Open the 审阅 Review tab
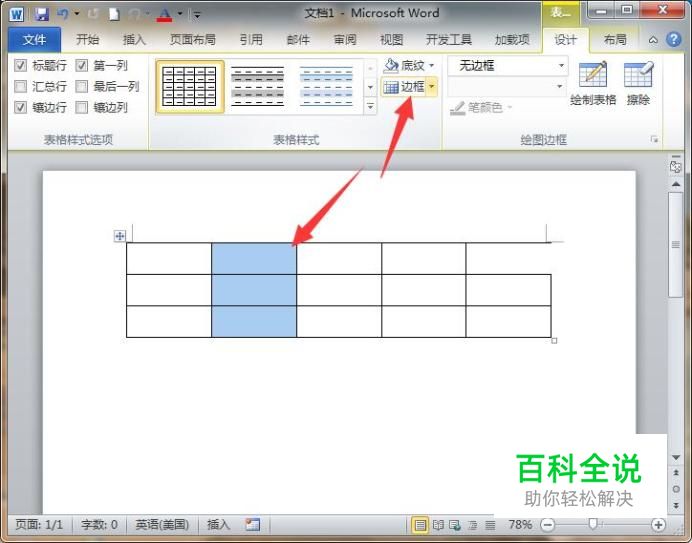692x543 pixels. pos(345,40)
